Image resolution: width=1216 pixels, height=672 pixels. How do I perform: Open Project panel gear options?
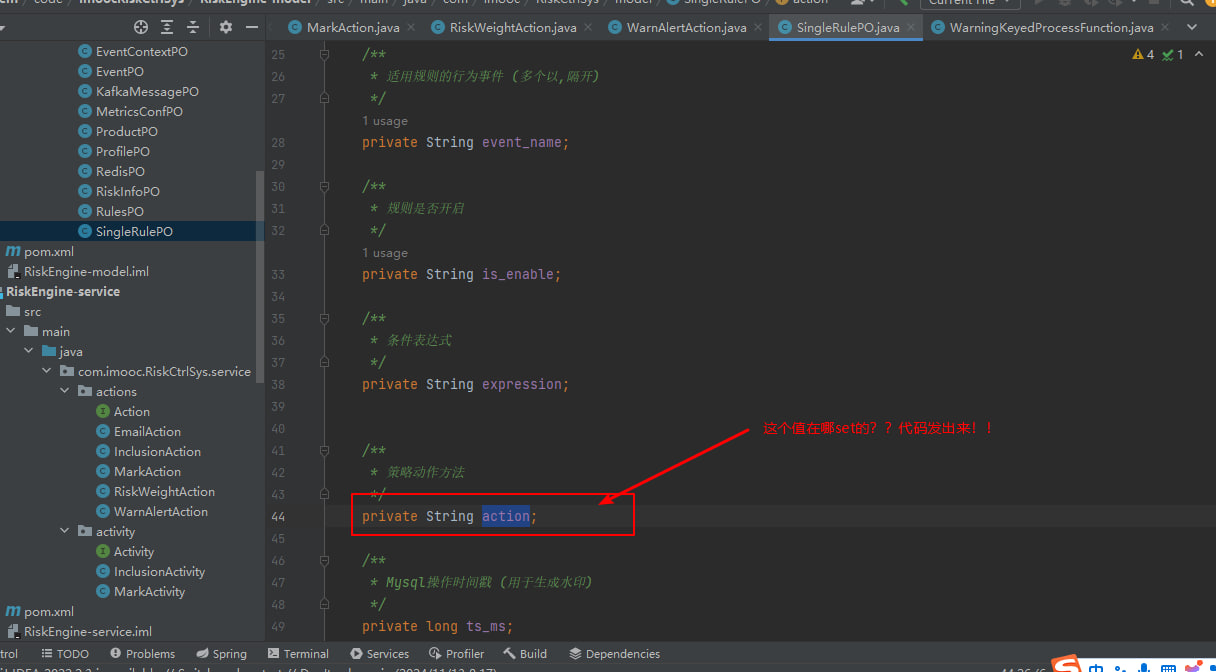(226, 27)
